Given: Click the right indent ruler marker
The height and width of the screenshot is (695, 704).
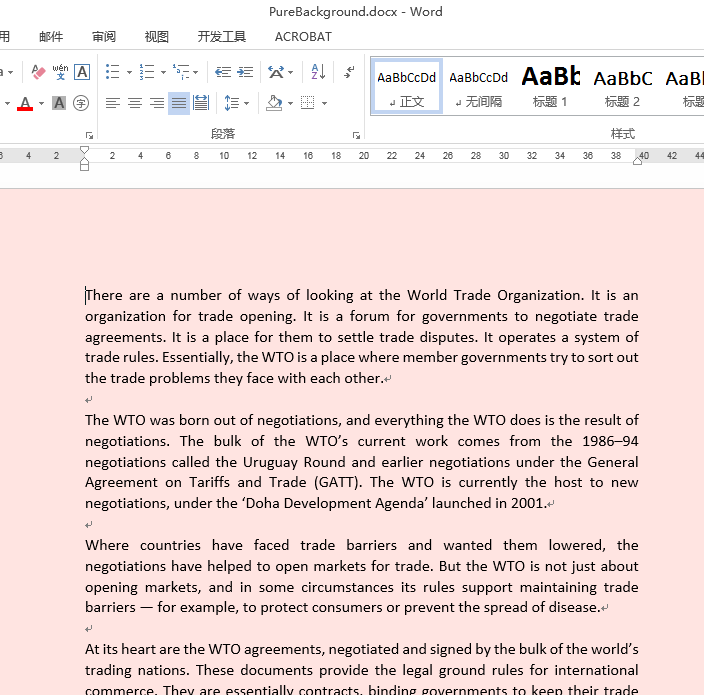Looking at the screenshot, I should [x=638, y=161].
